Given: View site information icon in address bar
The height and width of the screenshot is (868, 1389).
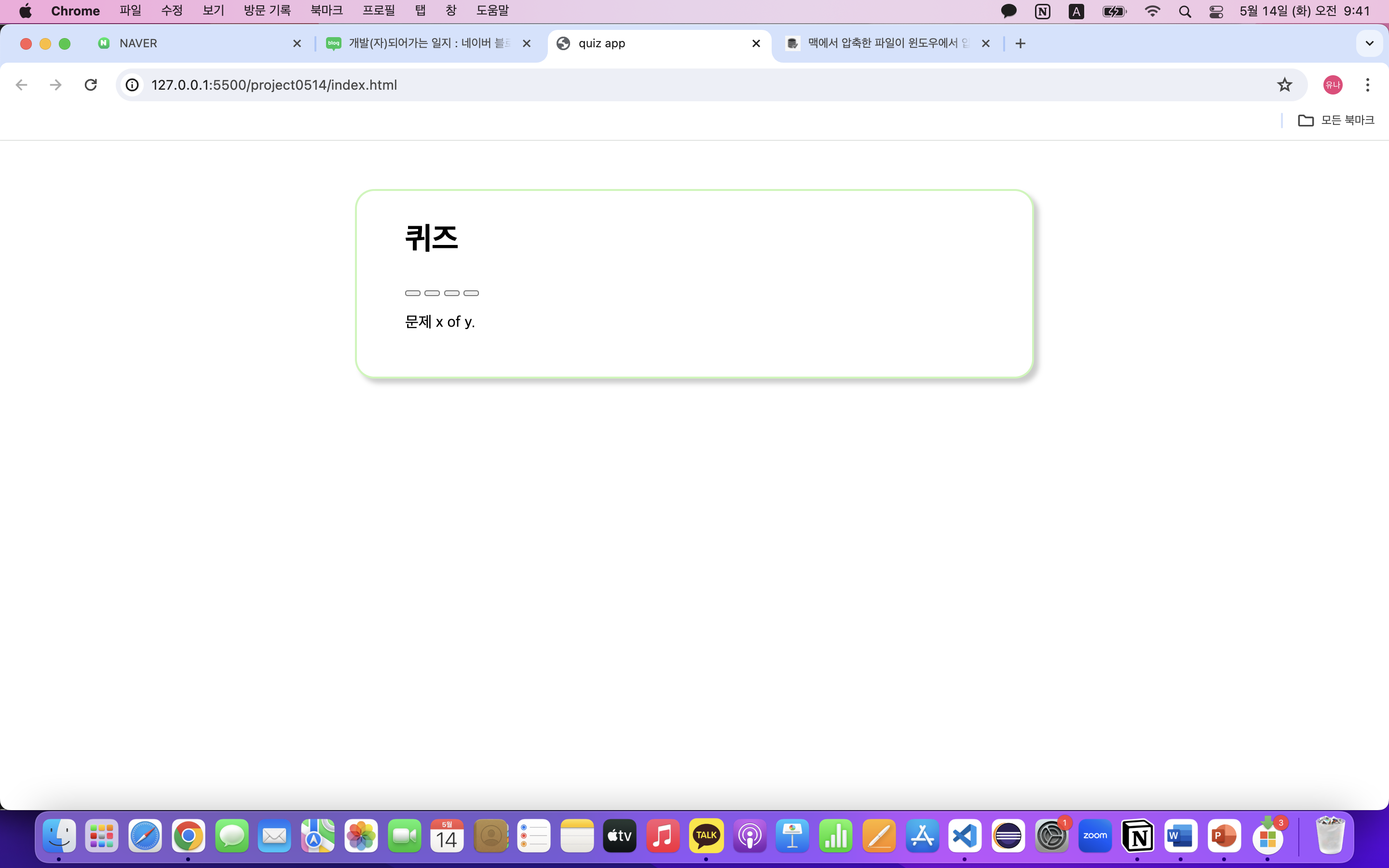Looking at the screenshot, I should 132,85.
